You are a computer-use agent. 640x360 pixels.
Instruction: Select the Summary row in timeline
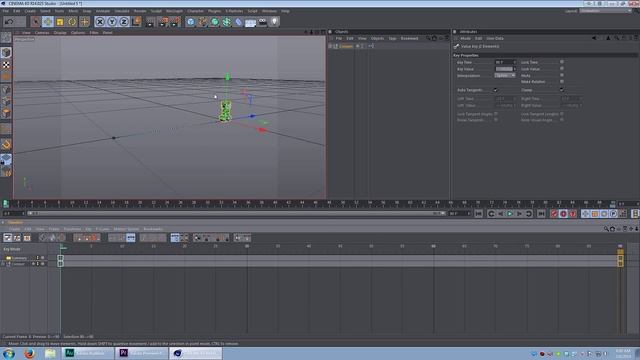[19, 258]
